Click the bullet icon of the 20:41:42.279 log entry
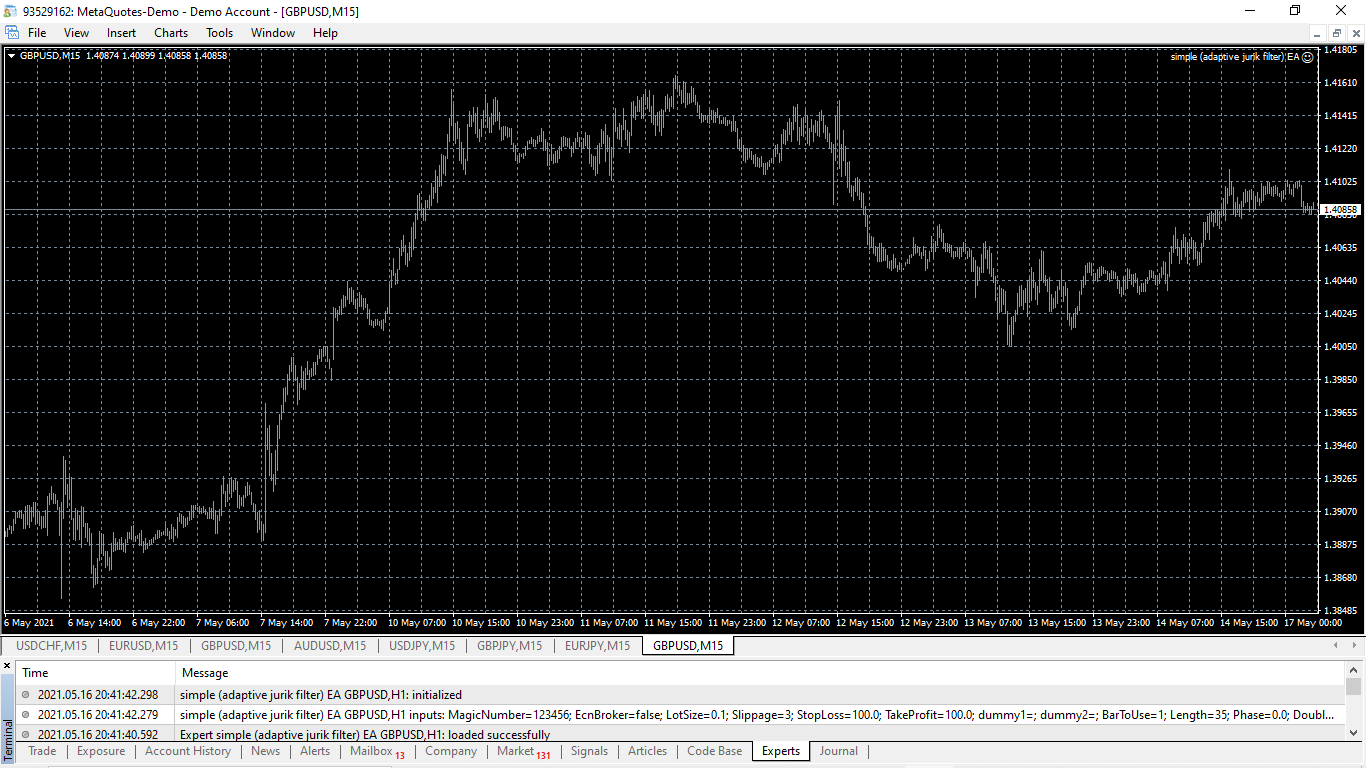 tap(25, 714)
